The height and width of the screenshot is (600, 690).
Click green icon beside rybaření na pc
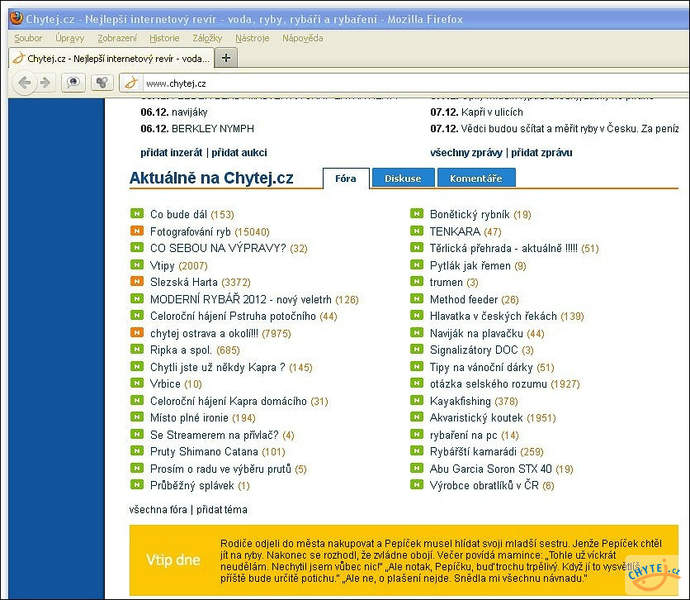pos(416,434)
